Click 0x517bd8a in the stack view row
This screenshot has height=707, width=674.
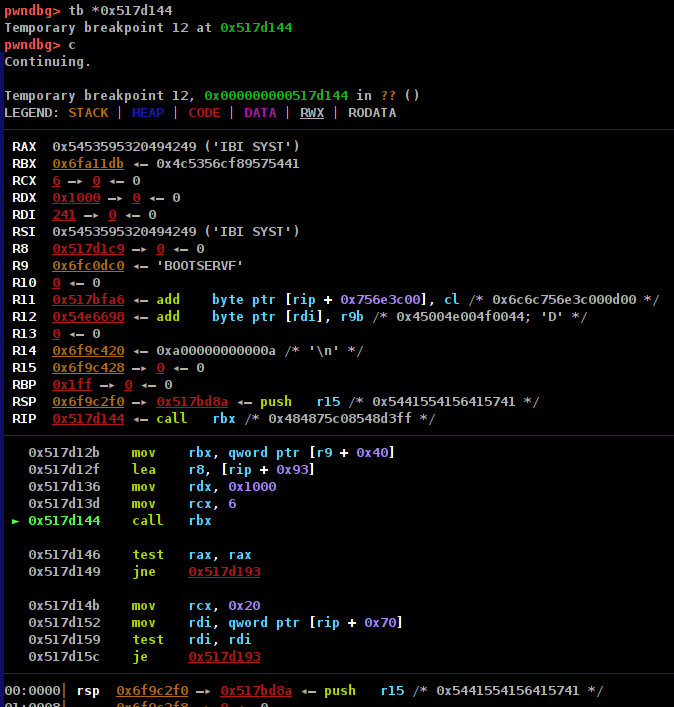click(x=256, y=691)
